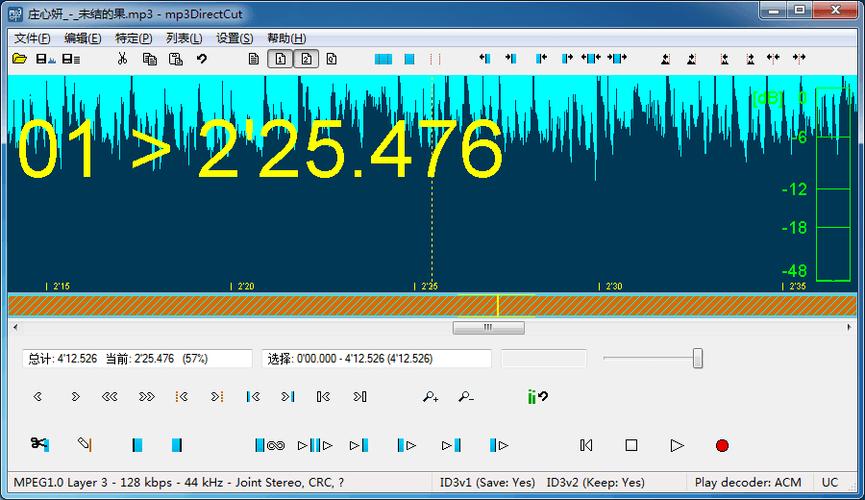Click the dotted cue lines toolbar icon

point(435,58)
